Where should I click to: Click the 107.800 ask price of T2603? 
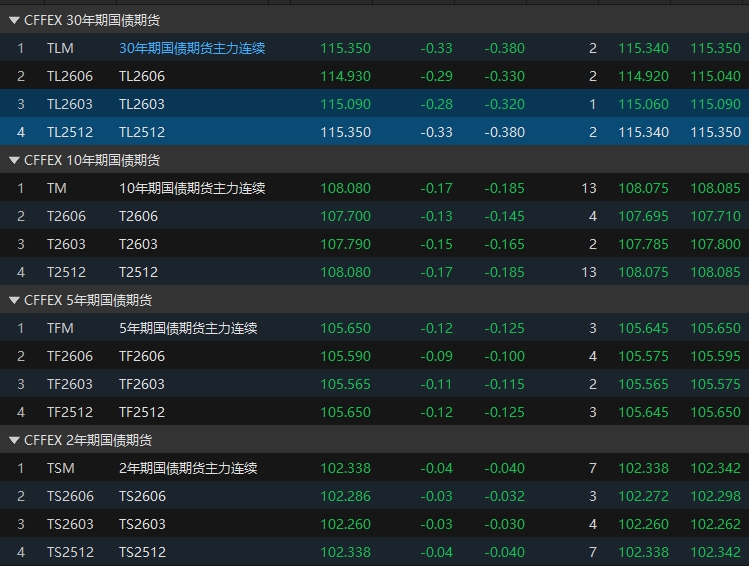pyautogui.click(x=715, y=244)
